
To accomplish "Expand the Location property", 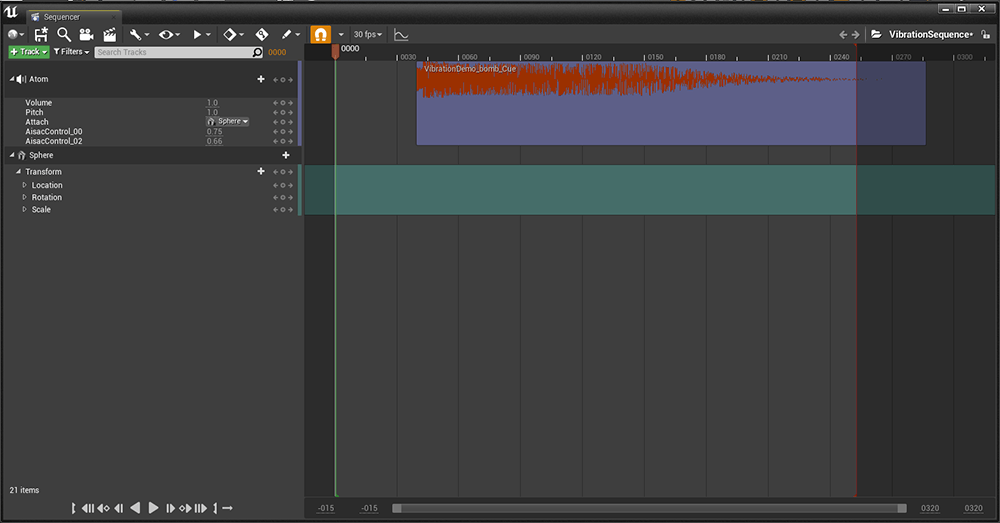I will pyautogui.click(x=25, y=185).
